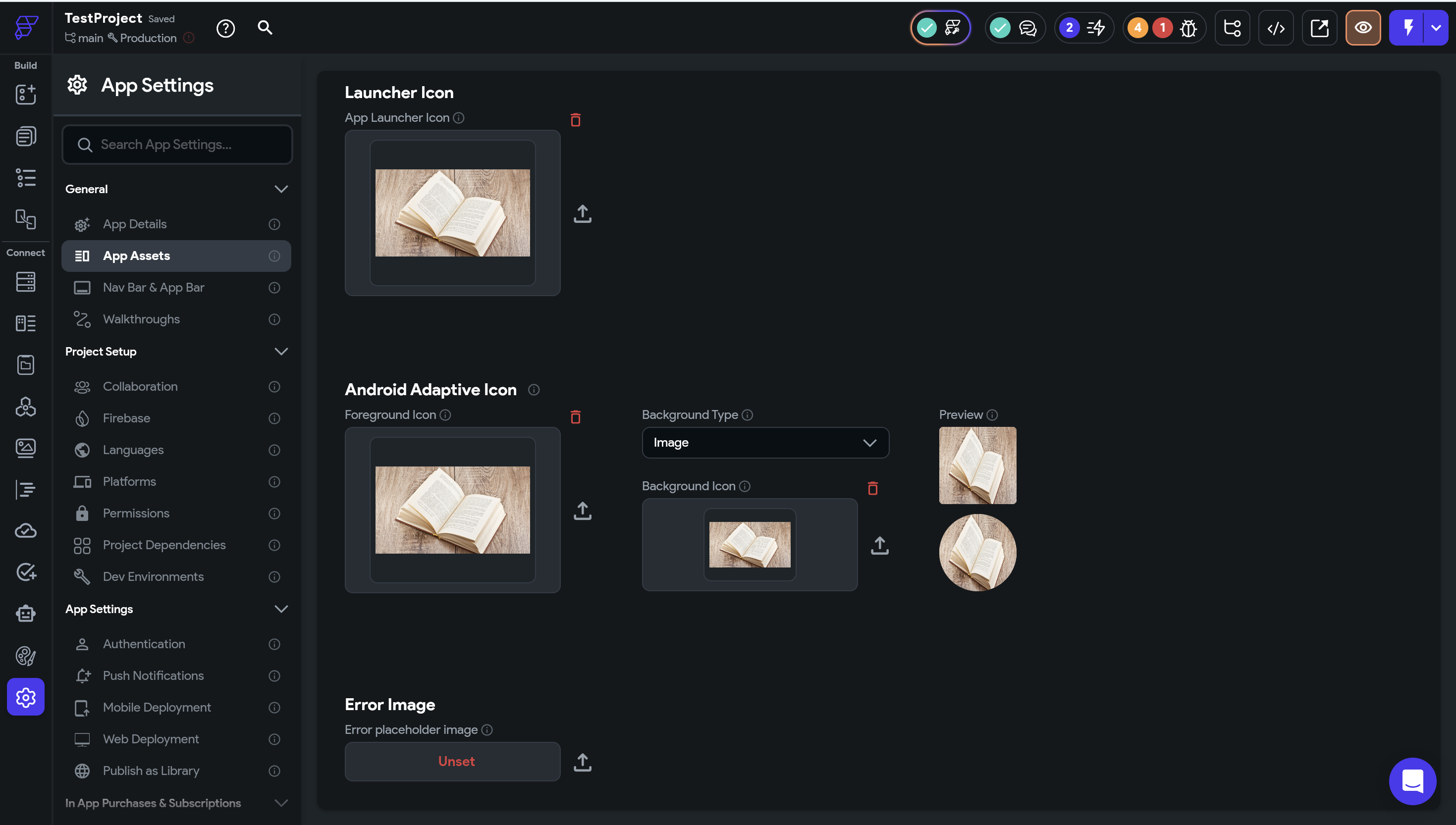Open the debug issues bug icon

tap(1188, 28)
